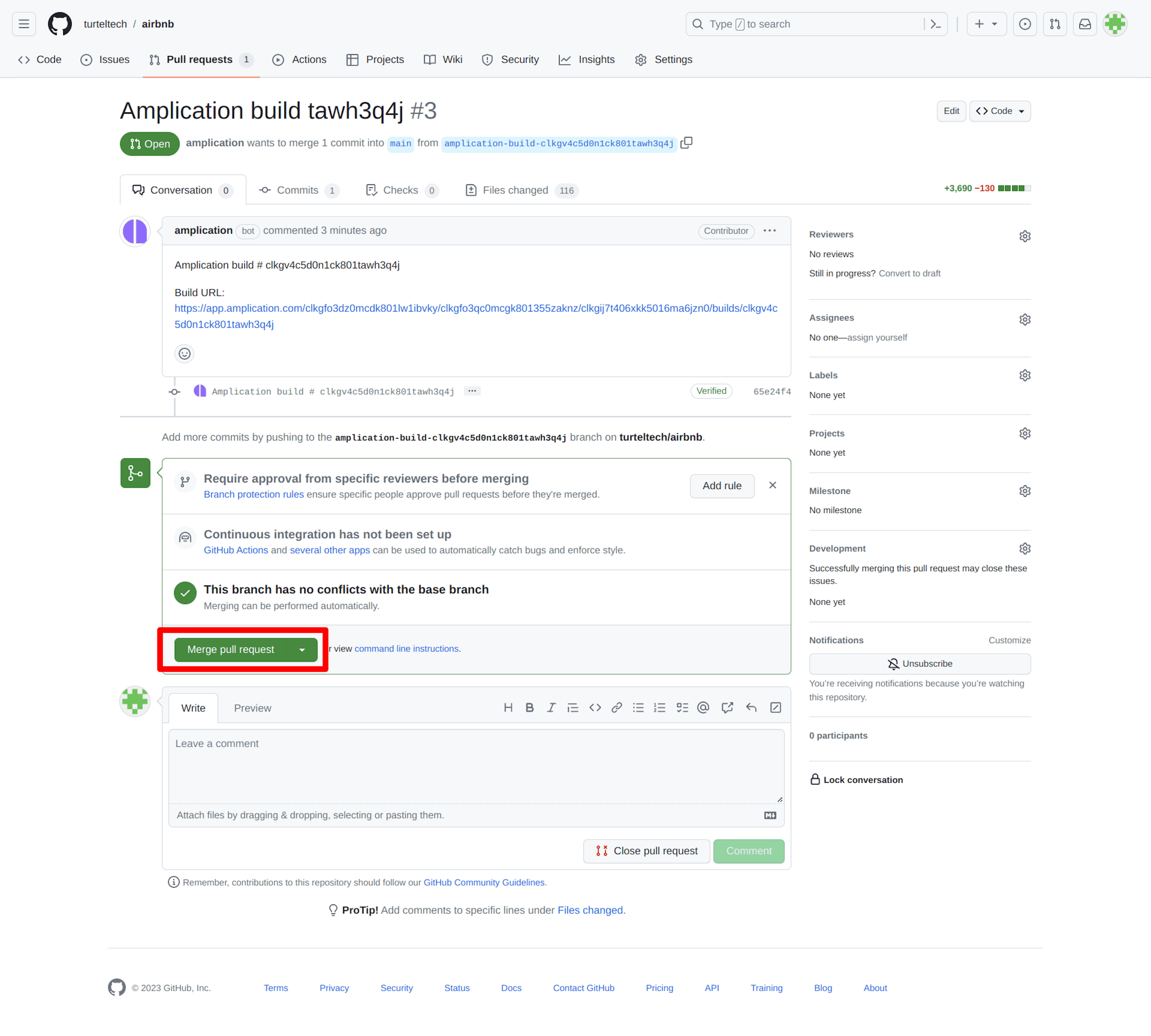Open the Code dropdown button

click(1000, 111)
